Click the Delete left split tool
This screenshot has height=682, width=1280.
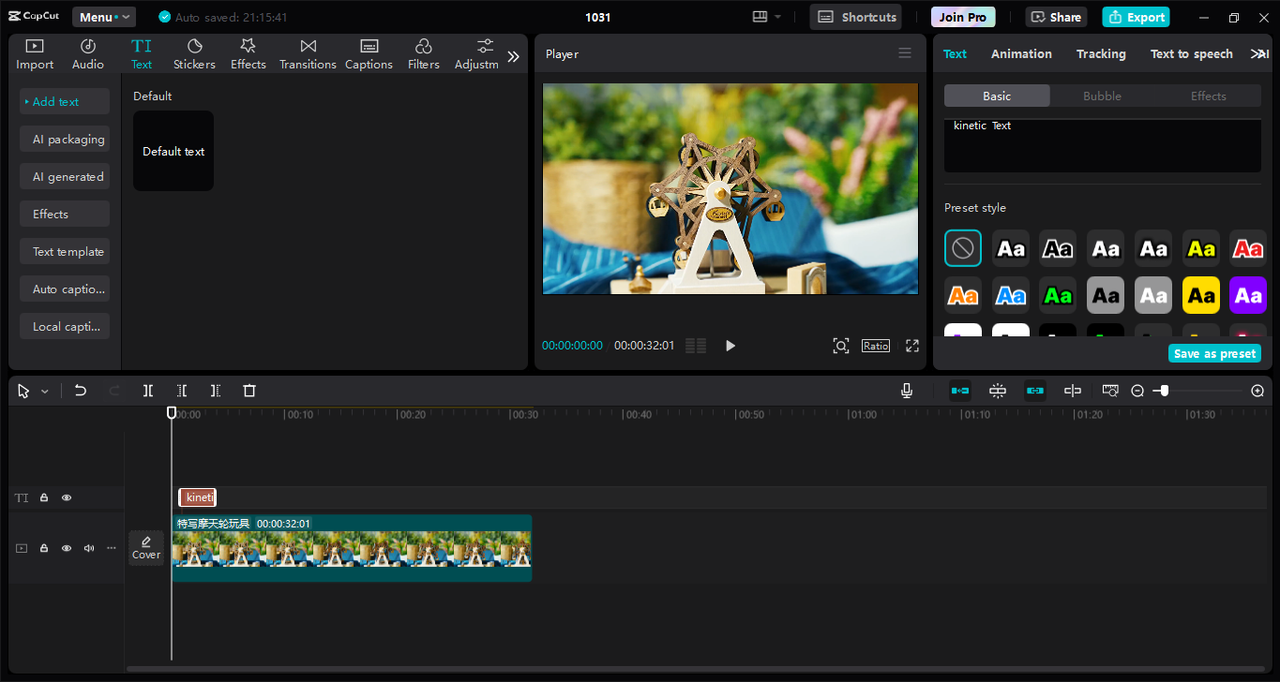182,391
